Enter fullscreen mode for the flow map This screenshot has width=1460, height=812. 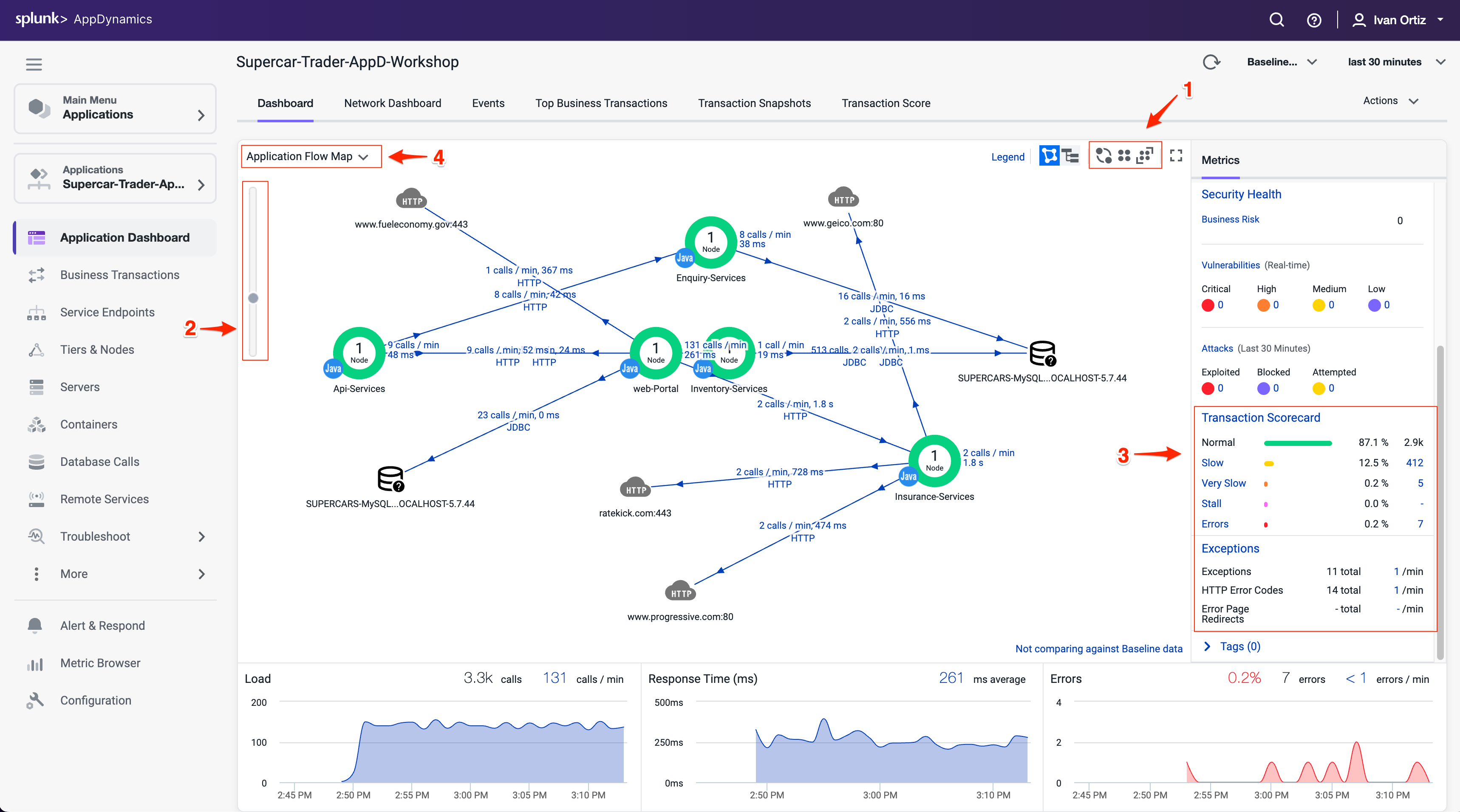coord(1175,155)
